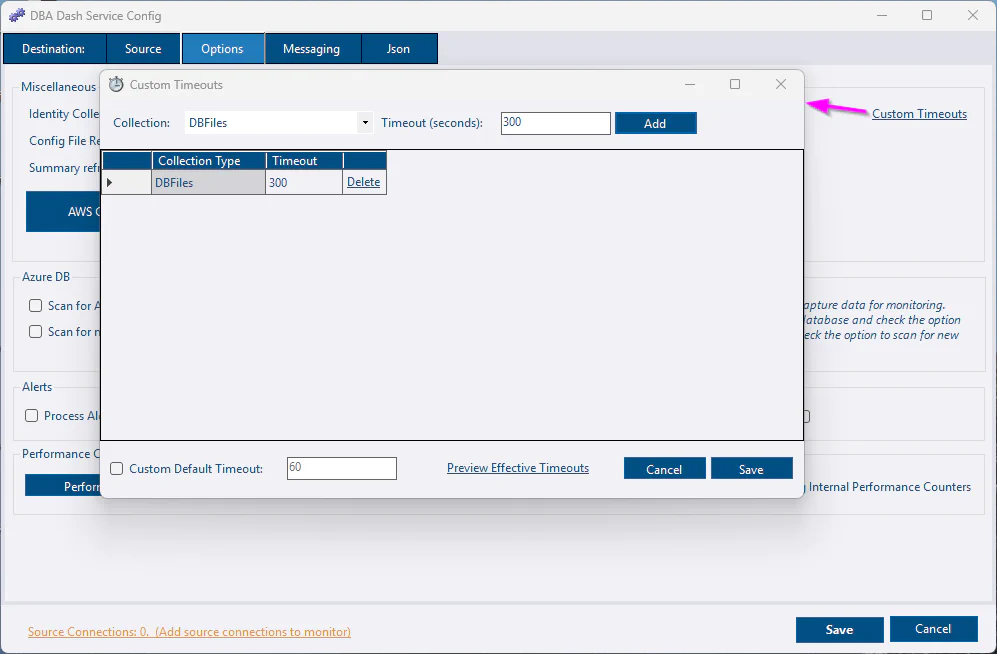
Task: Toggle the first Azure DB scan checkbox
Action: (36, 306)
